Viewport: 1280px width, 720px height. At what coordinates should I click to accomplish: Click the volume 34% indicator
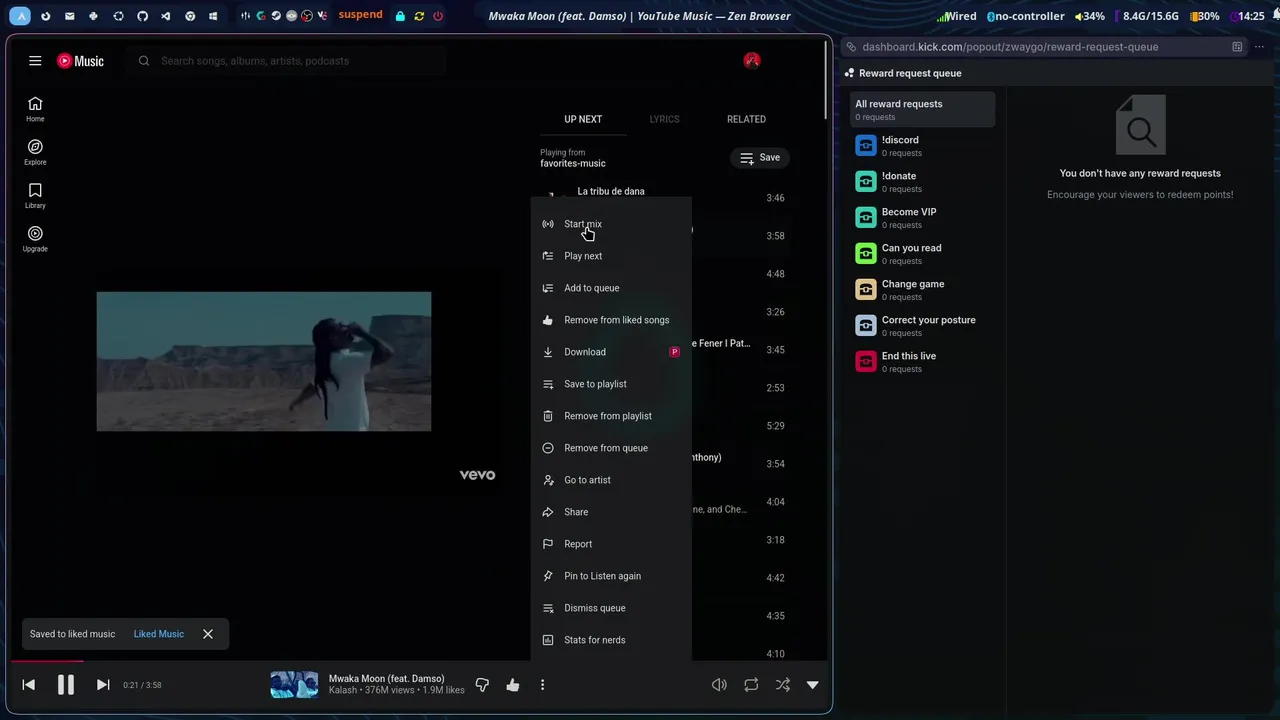point(1089,16)
